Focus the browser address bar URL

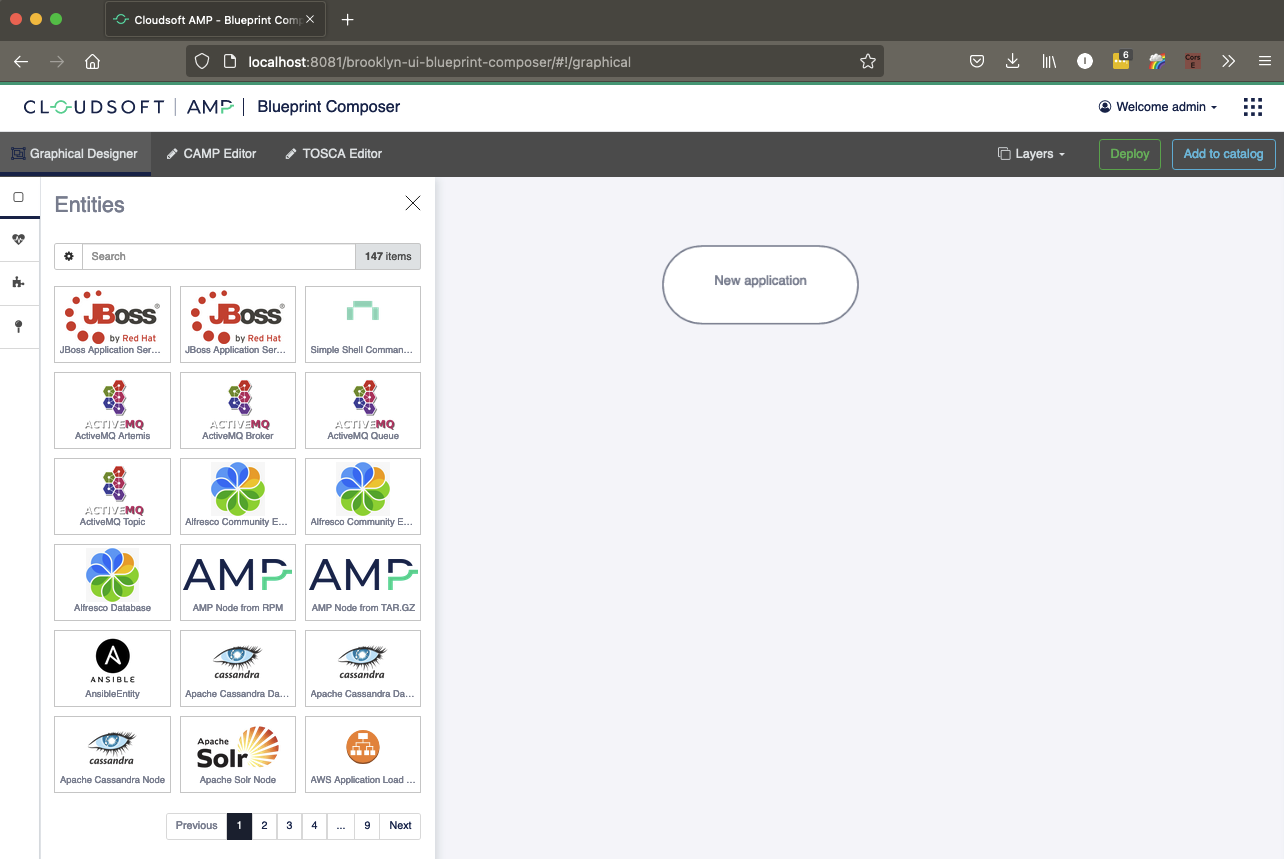[439, 61]
